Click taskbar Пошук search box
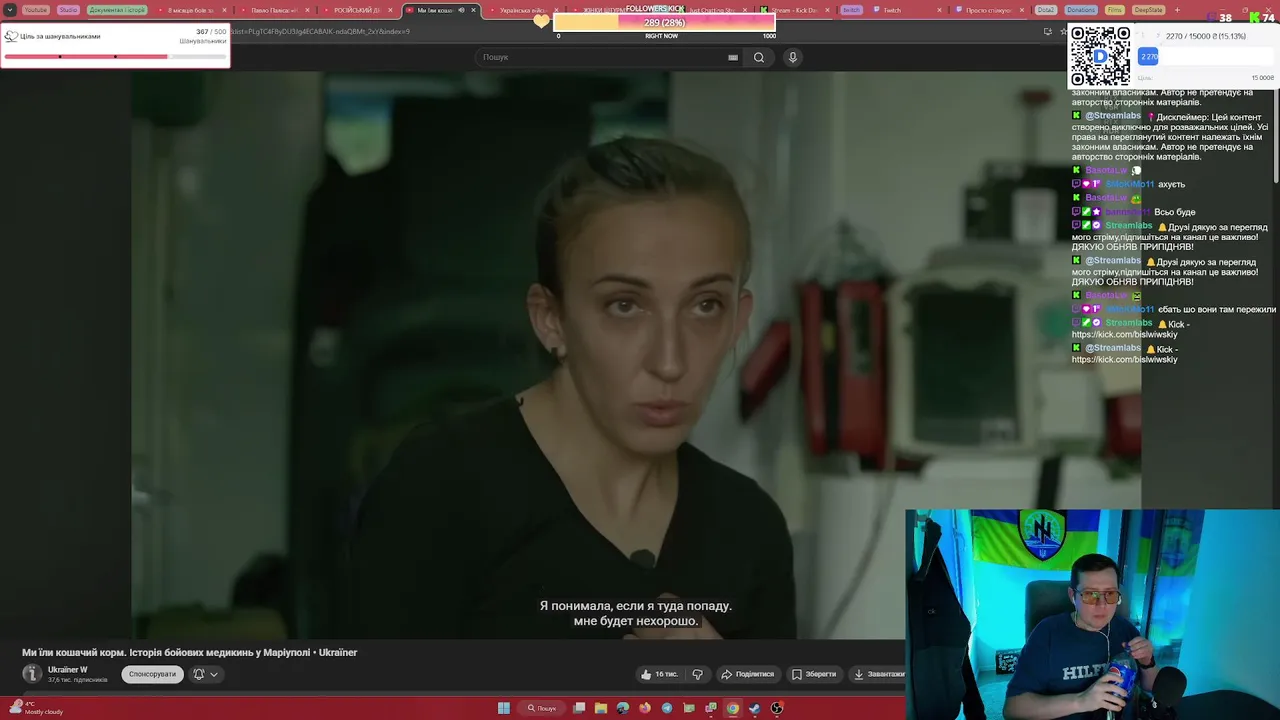The height and width of the screenshot is (720, 1280). click(542, 708)
